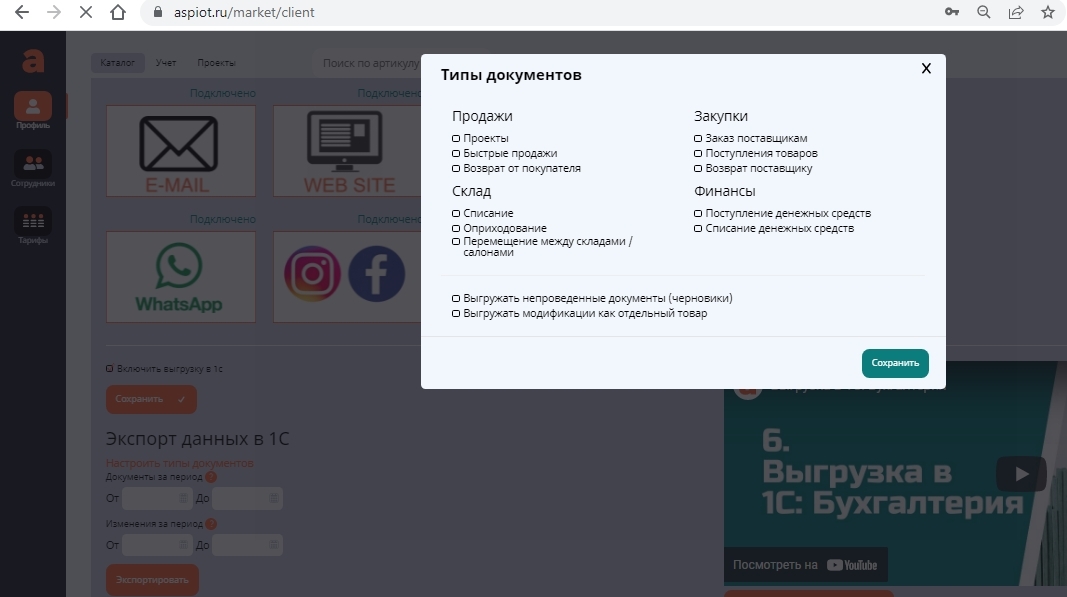Click Подключено label above WhatsApp tile
1067x597 pixels.
click(x=223, y=219)
